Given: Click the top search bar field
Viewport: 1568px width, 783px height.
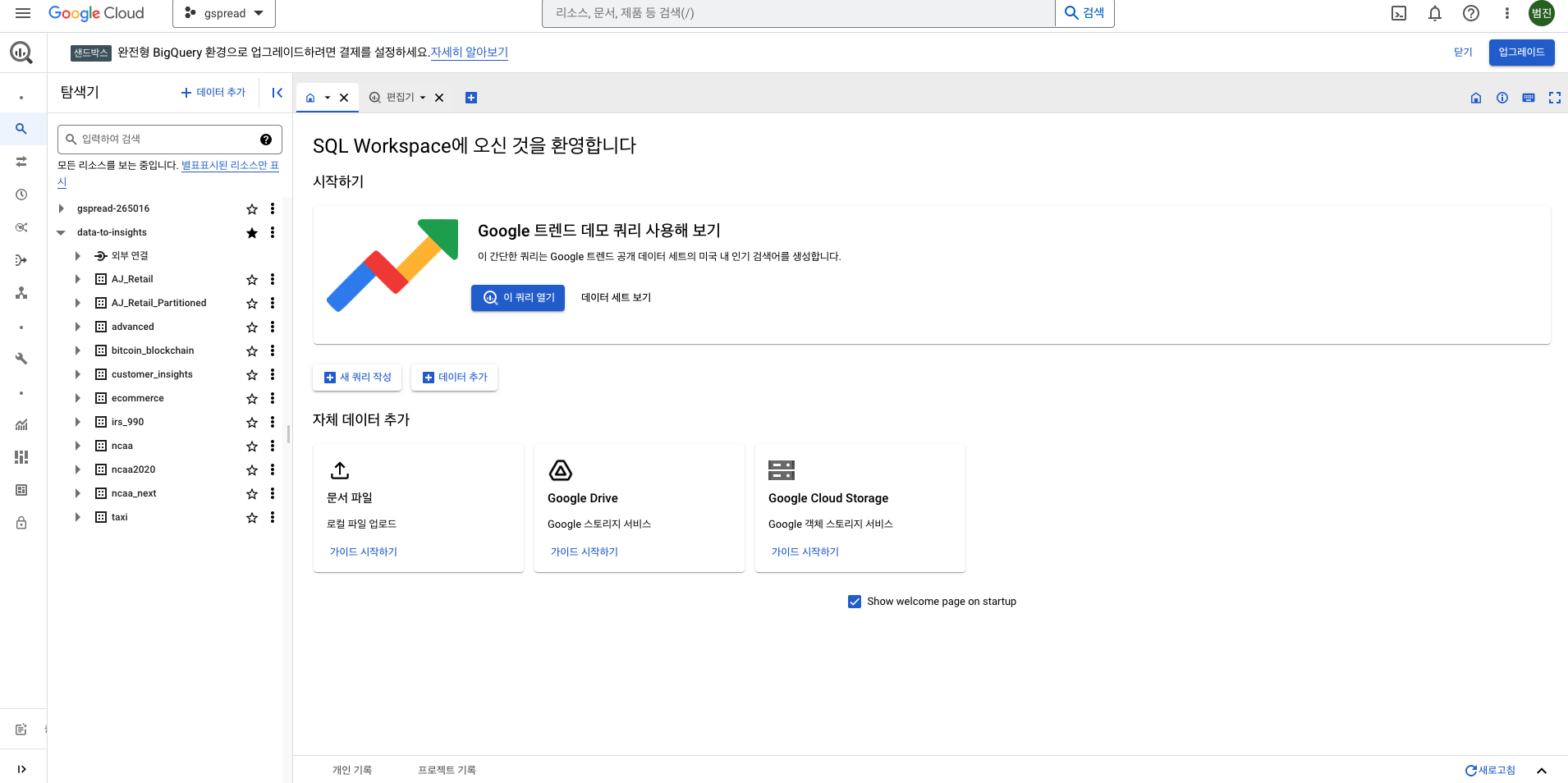Looking at the screenshot, I should 798,13.
